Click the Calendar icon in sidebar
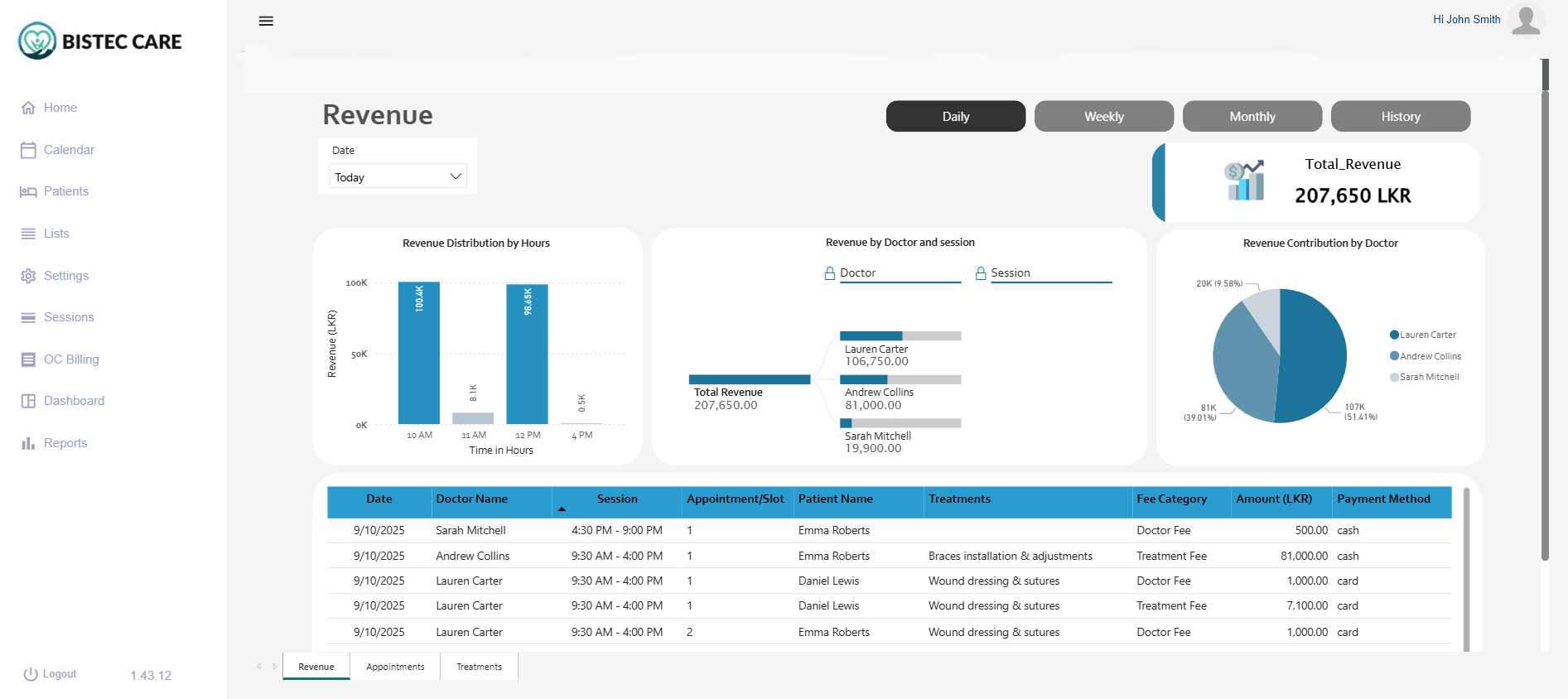This screenshot has height=699, width=1568. pos(28,150)
